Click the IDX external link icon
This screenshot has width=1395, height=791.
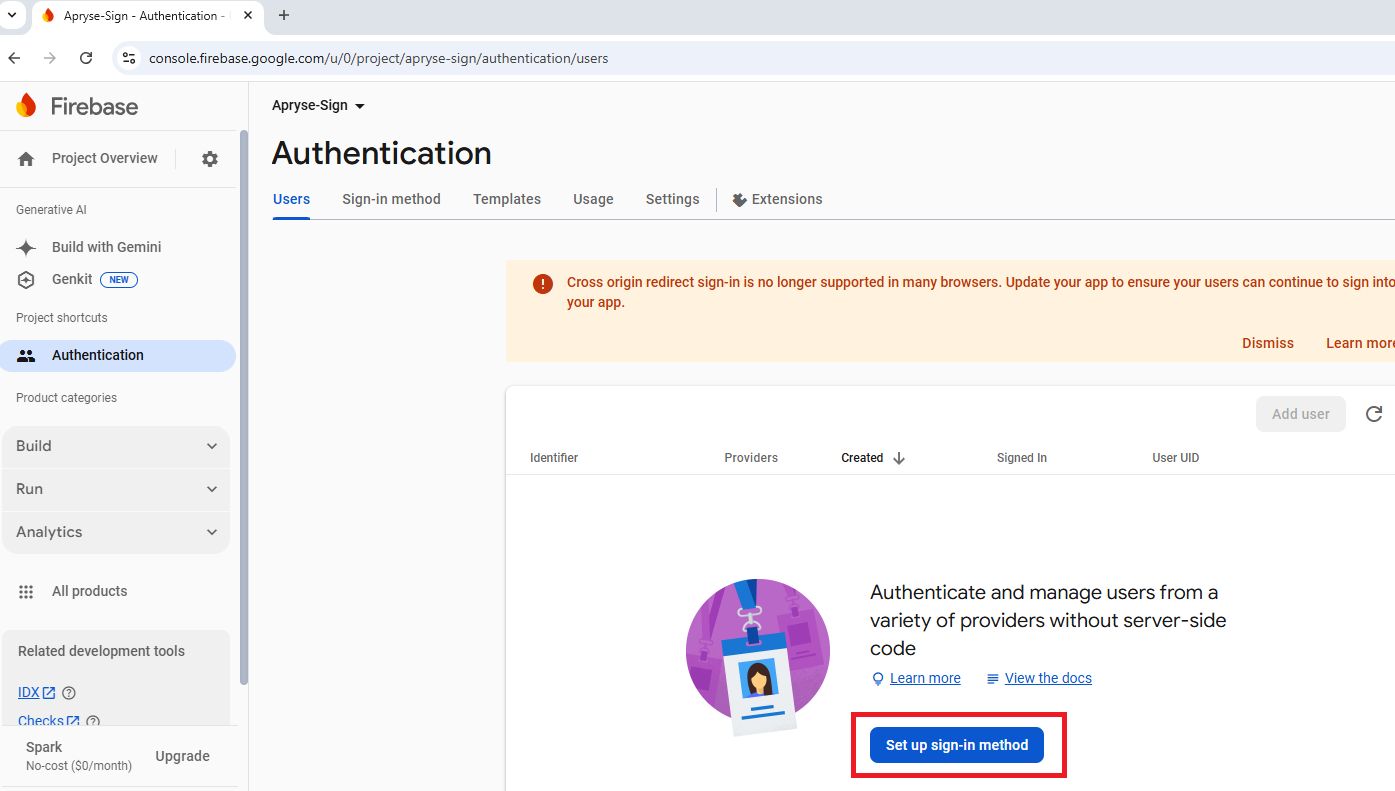click(x=49, y=693)
